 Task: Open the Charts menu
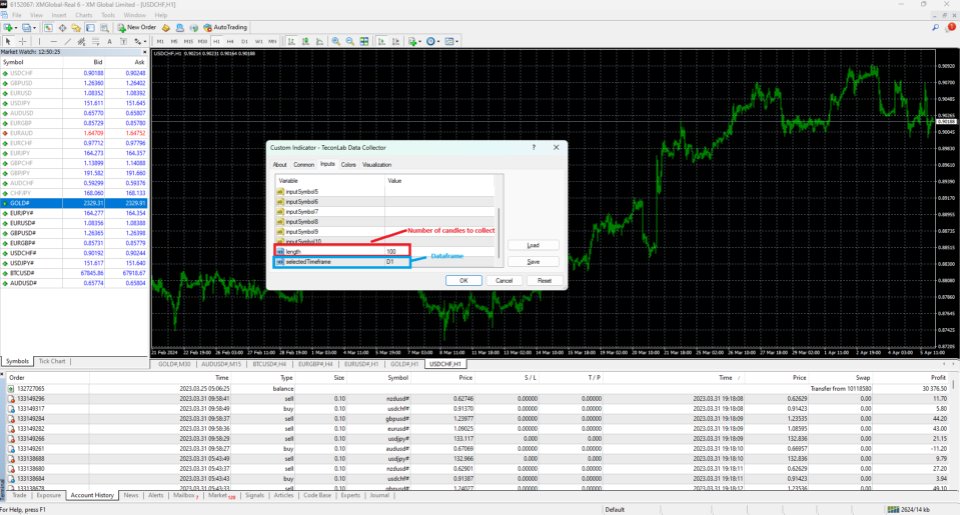[84, 15]
